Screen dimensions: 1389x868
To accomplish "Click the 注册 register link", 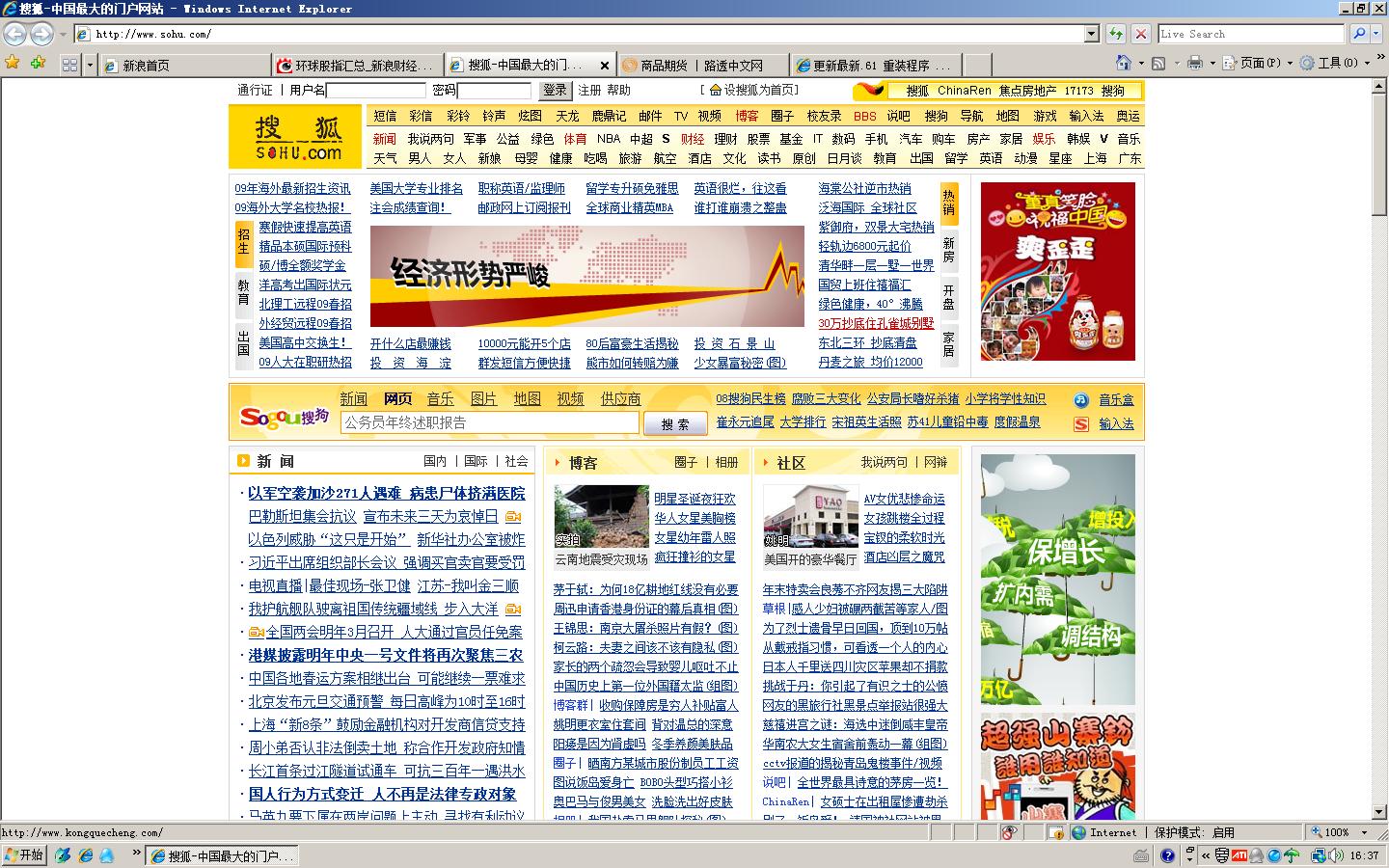I will point(589,90).
